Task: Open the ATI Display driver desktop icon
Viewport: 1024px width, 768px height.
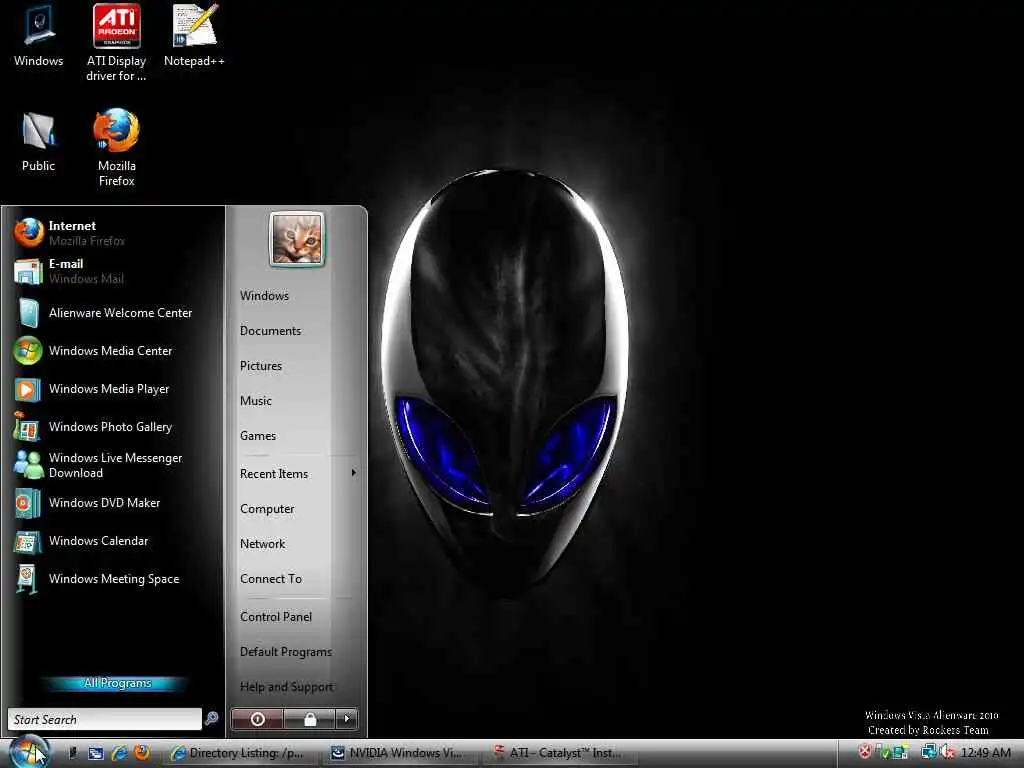Action: (x=116, y=43)
